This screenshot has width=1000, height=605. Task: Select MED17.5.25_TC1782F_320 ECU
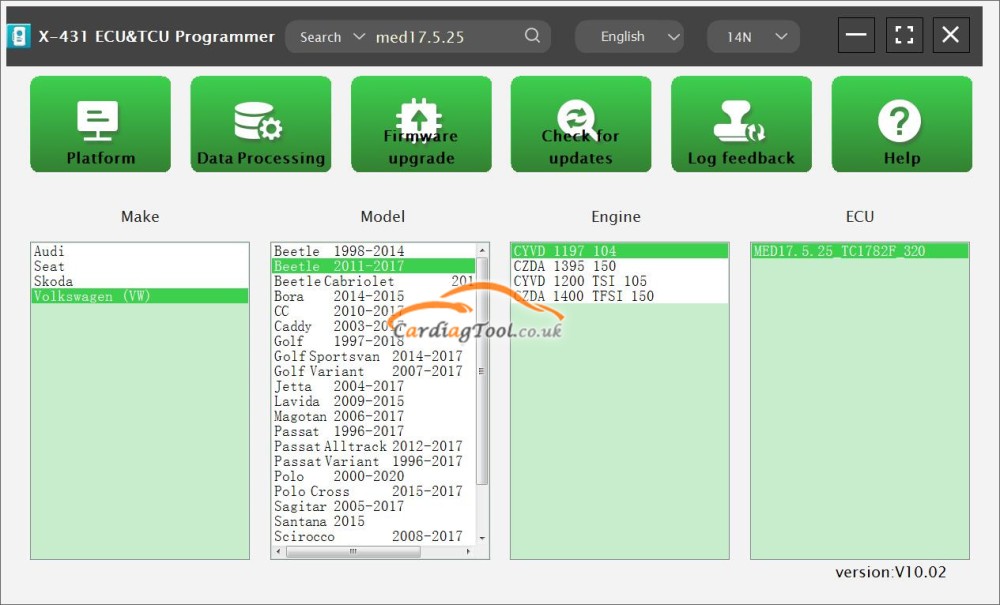tap(860, 251)
